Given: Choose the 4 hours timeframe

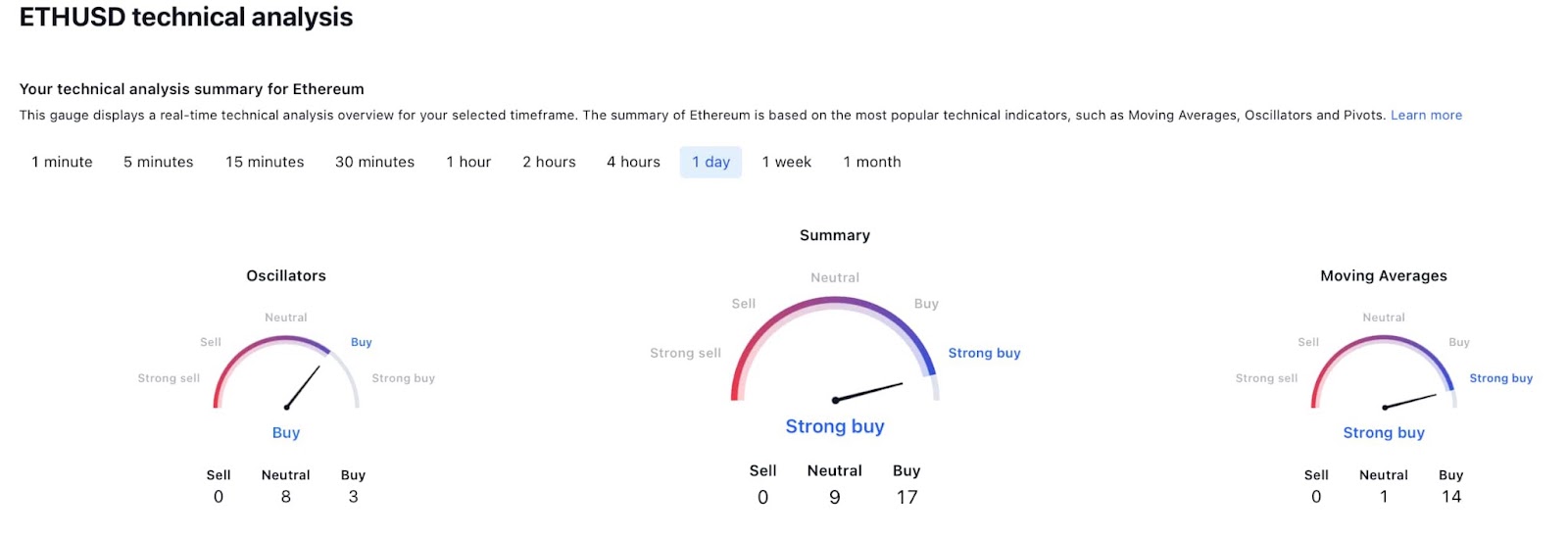Looking at the screenshot, I should 633,162.
